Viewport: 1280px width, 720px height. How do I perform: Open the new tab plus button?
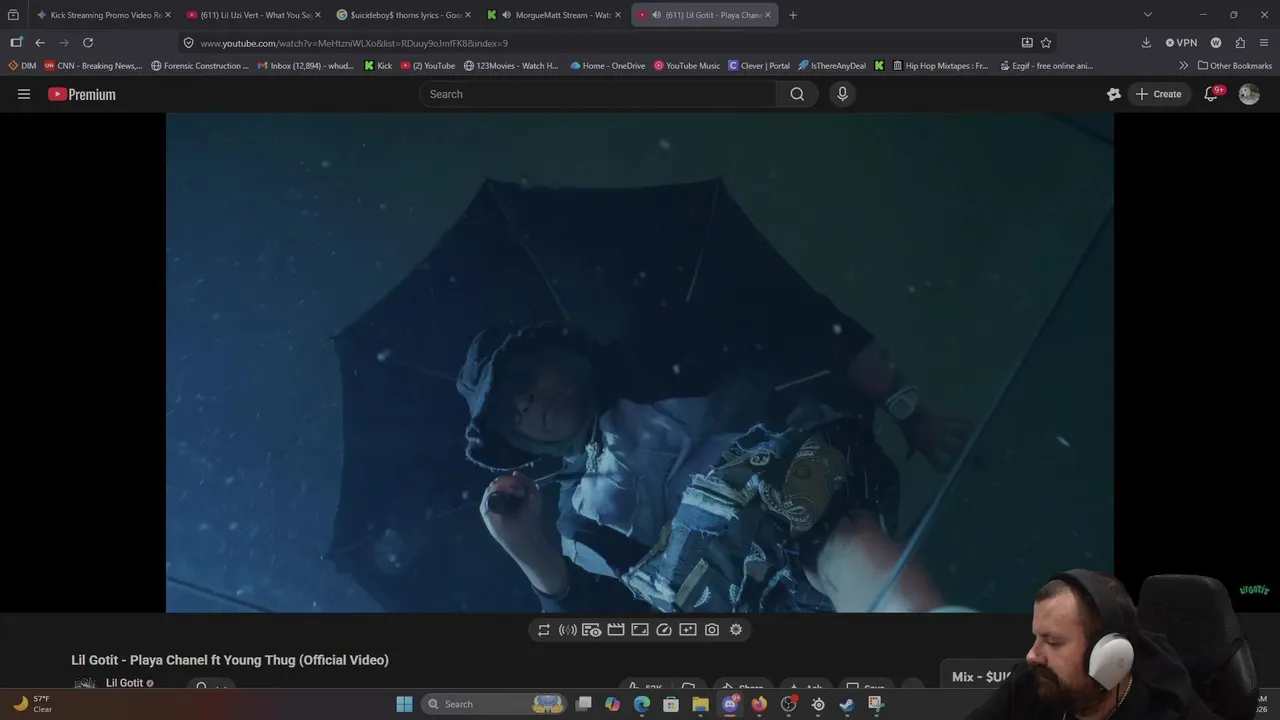coord(793,15)
